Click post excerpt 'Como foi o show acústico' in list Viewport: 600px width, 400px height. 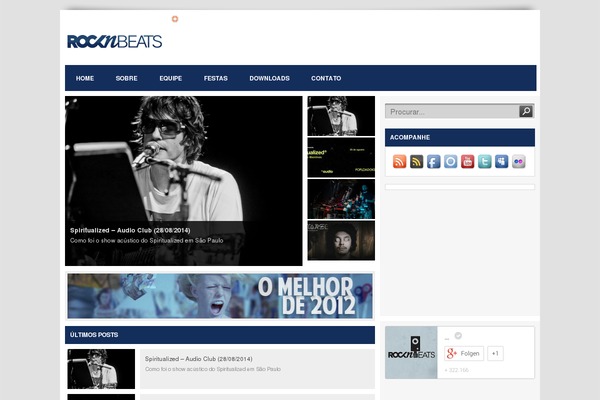click(213, 369)
